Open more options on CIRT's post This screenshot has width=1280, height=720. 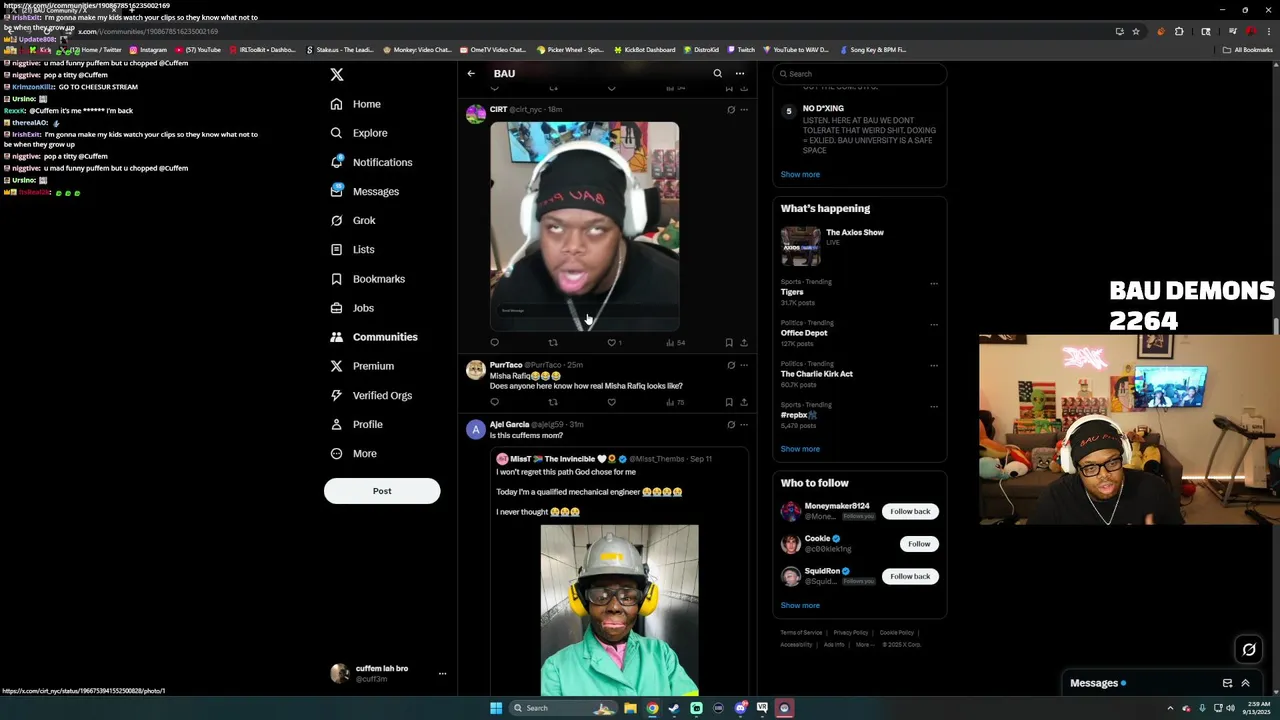click(744, 110)
